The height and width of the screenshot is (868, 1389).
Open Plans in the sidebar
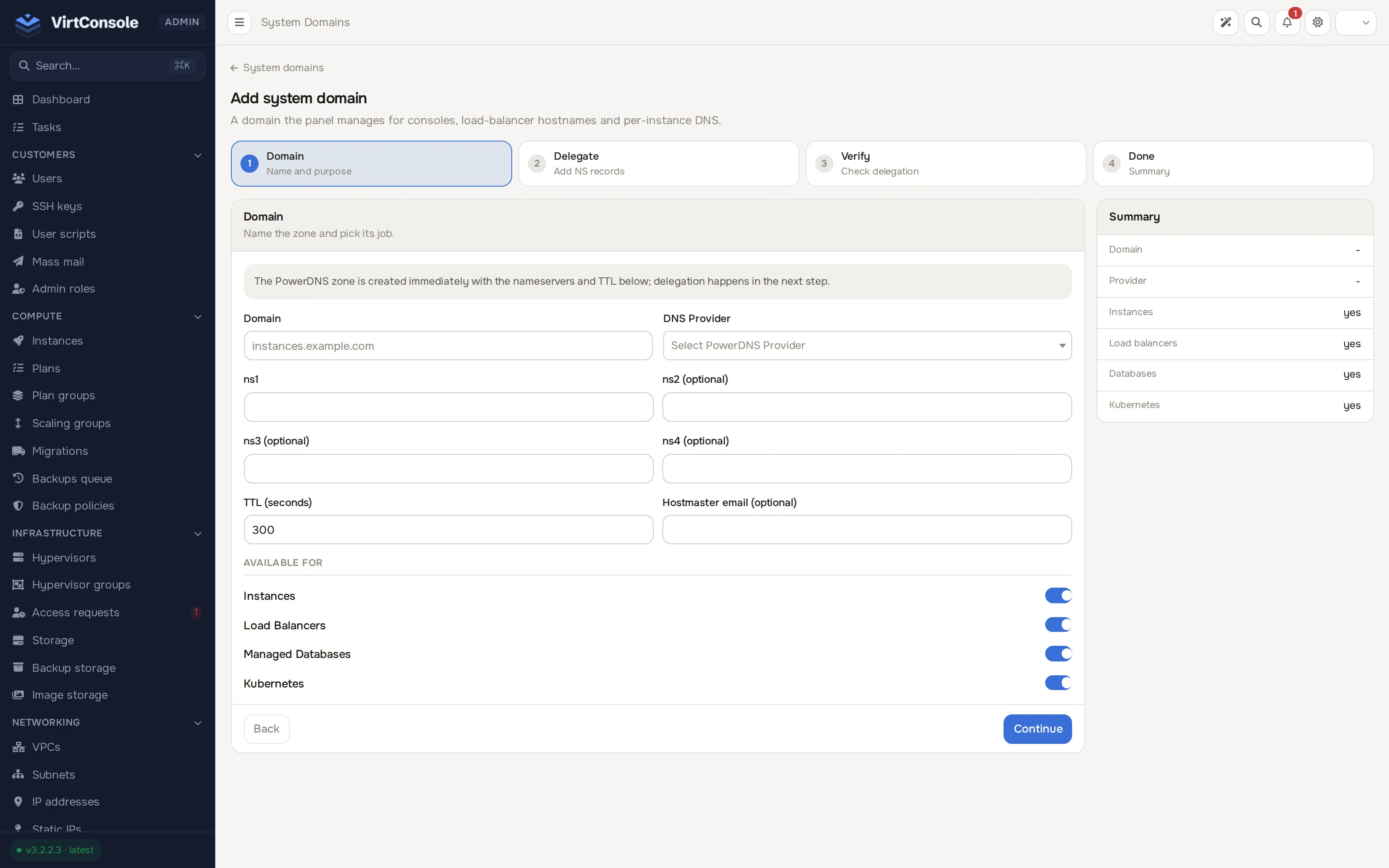click(x=107, y=368)
